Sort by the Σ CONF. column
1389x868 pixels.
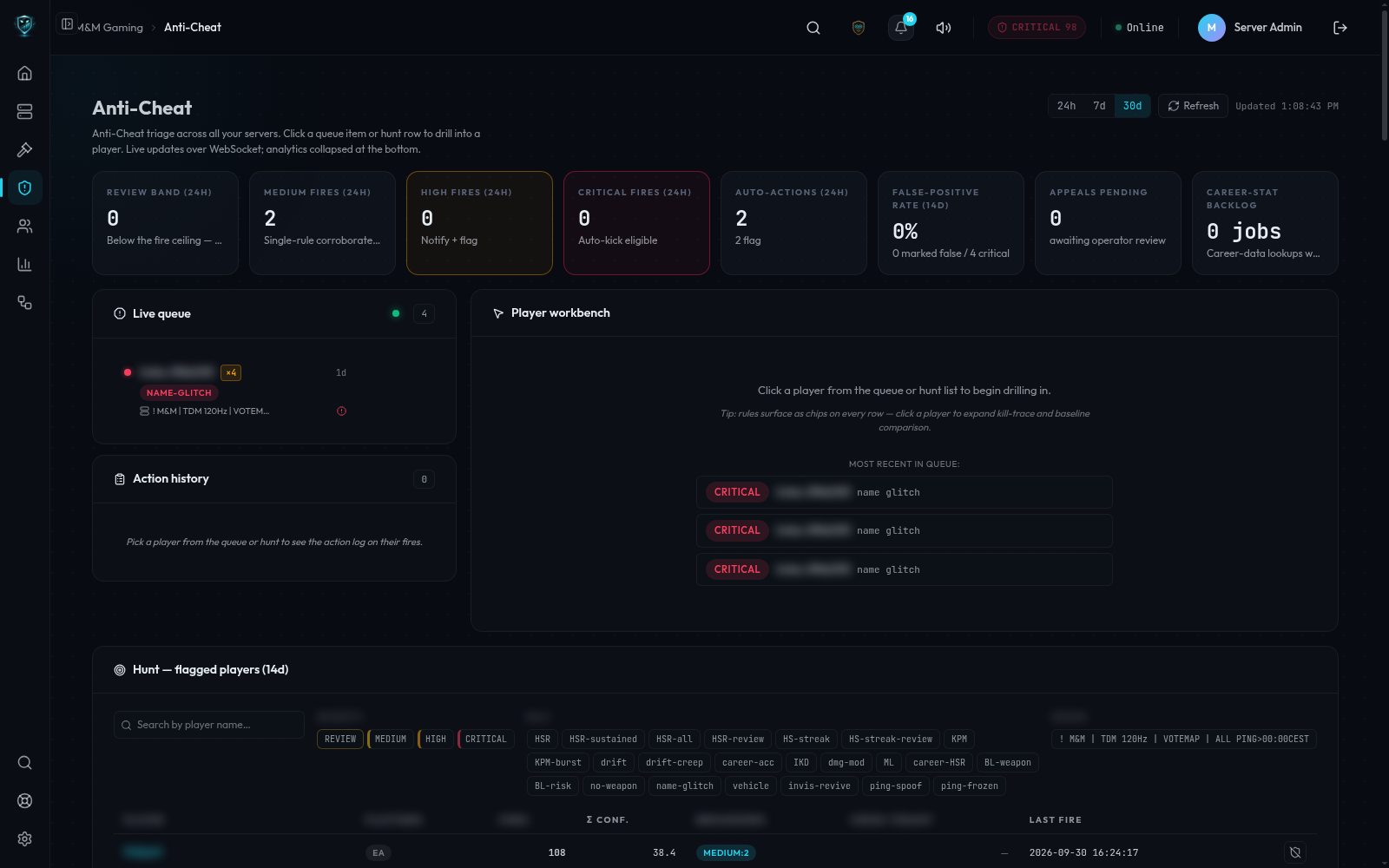pos(608,820)
